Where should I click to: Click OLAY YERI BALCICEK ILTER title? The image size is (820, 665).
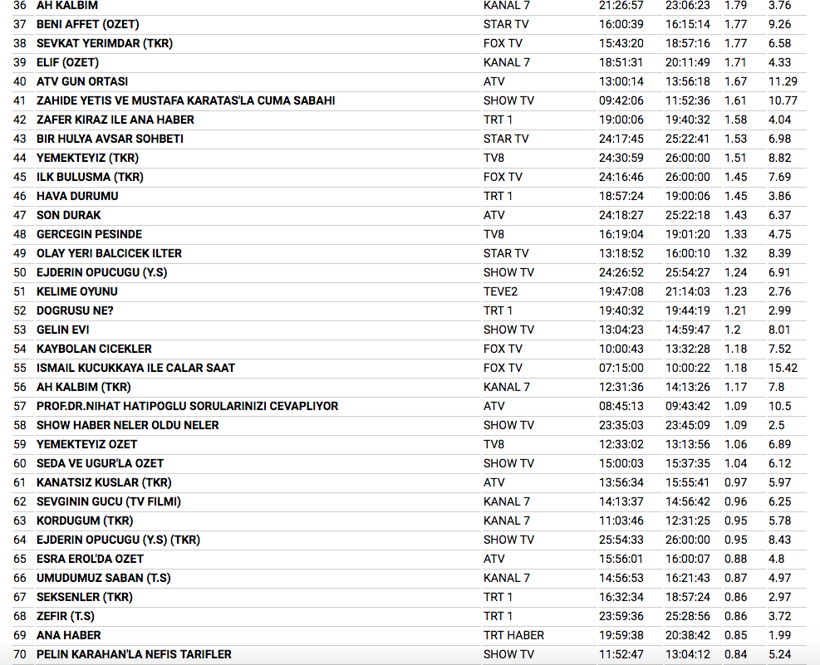(109, 253)
